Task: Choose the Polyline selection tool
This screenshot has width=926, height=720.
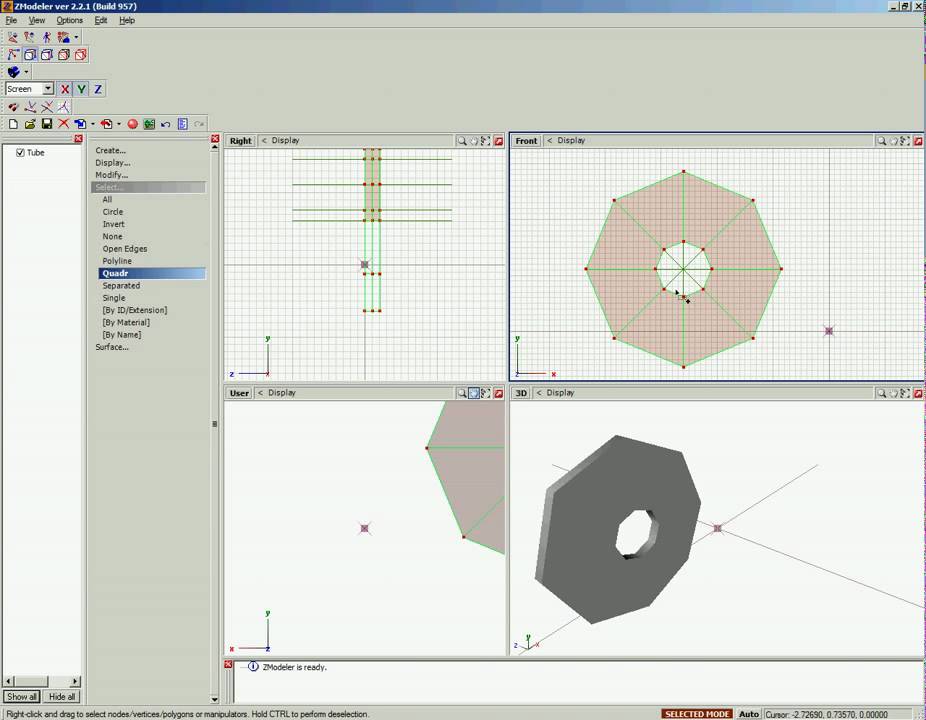Action: 117,261
